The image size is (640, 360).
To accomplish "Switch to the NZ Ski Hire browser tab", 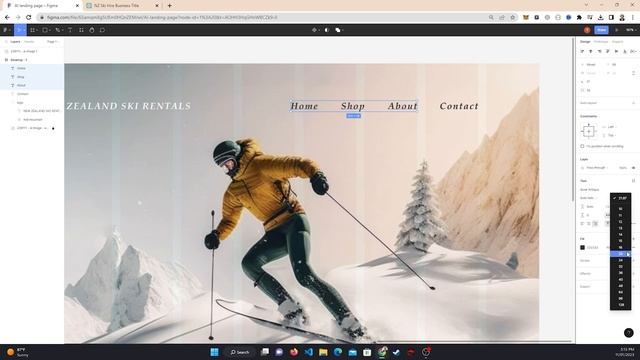I will pyautogui.click(x=122, y=6).
